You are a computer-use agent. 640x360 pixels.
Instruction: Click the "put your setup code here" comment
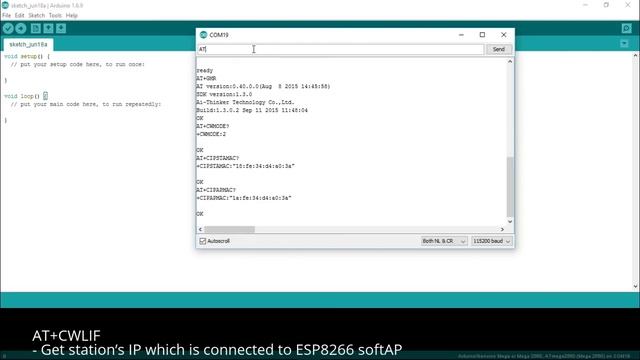point(78,64)
